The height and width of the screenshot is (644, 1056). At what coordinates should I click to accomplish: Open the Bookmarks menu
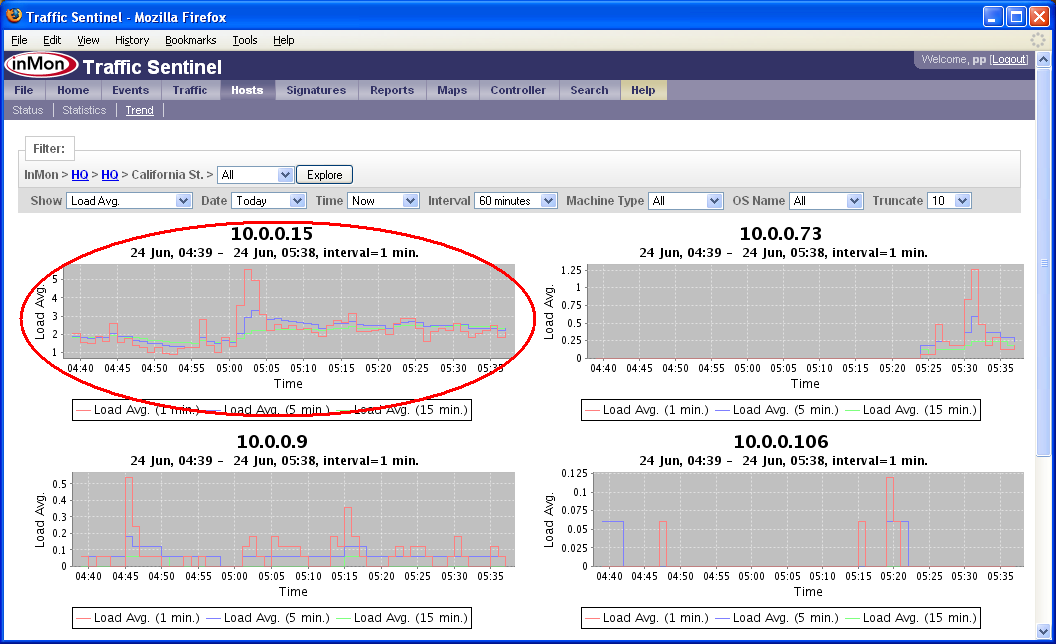click(190, 40)
